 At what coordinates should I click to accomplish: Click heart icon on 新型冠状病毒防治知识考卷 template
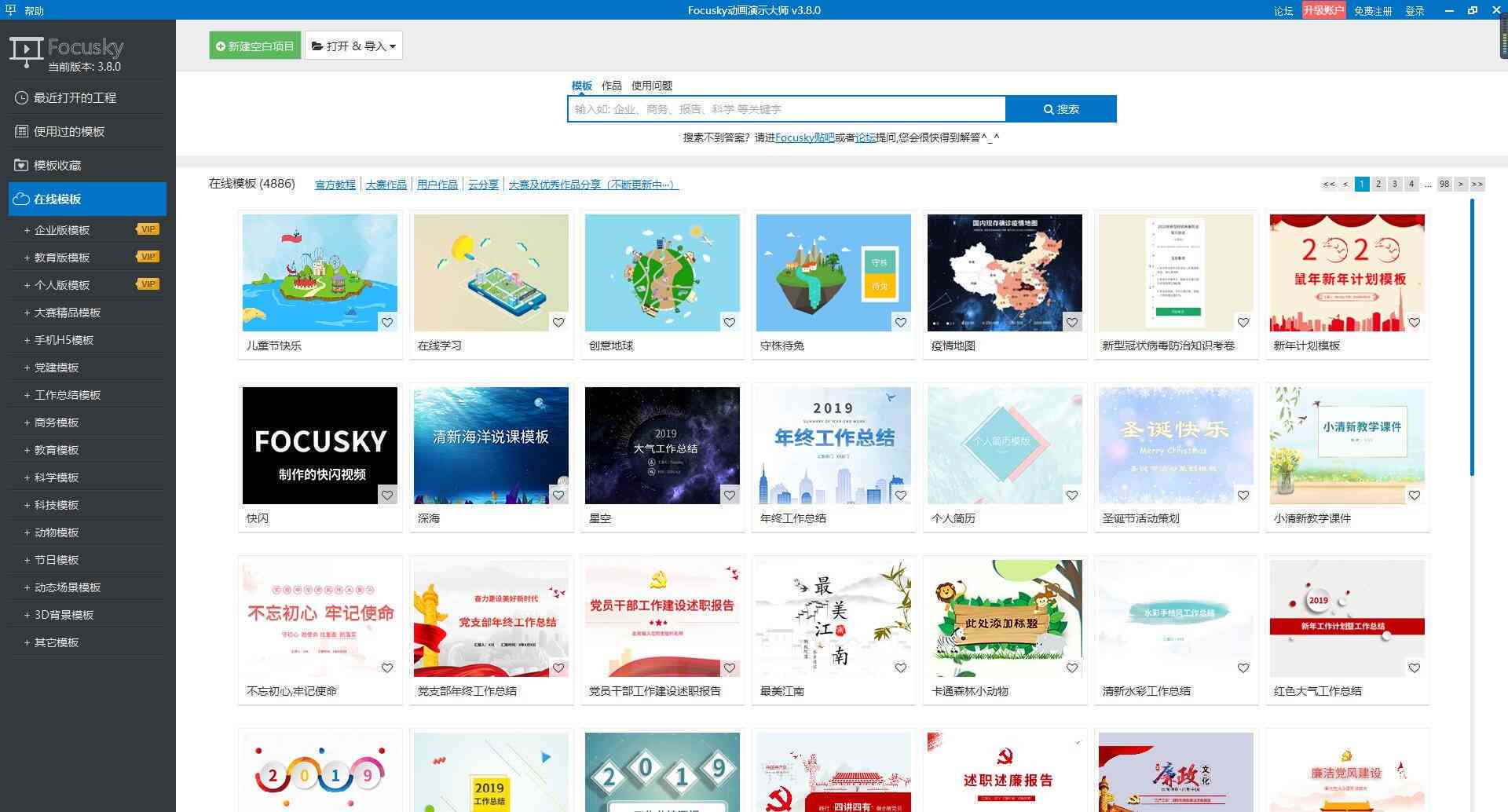click(1243, 322)
